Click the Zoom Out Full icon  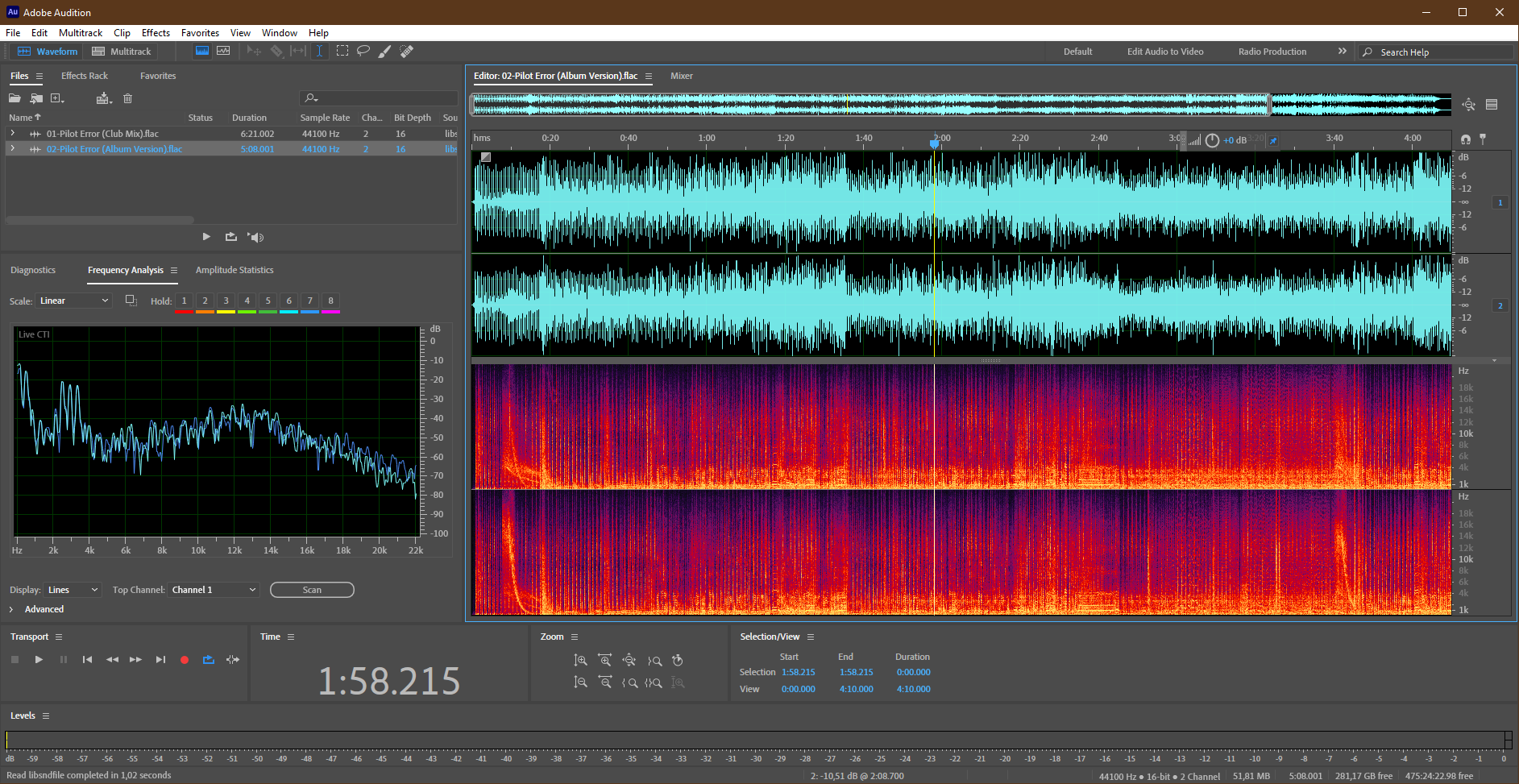[629, 660]
